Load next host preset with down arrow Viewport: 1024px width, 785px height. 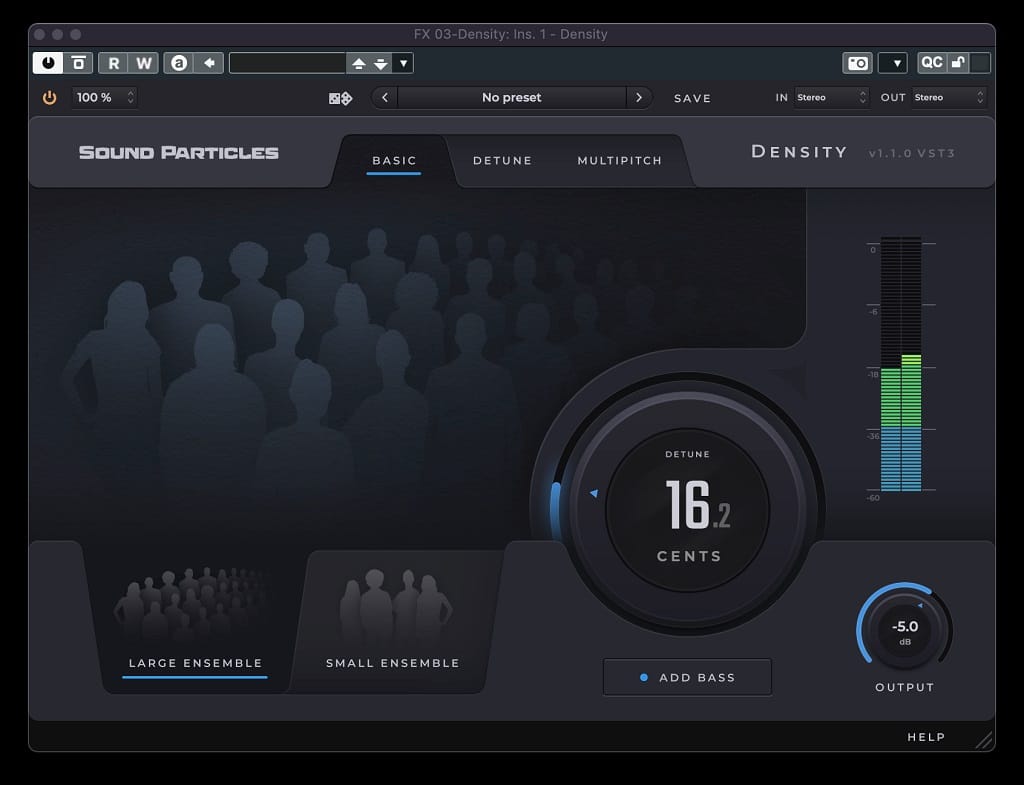click(x=381, y=63)
